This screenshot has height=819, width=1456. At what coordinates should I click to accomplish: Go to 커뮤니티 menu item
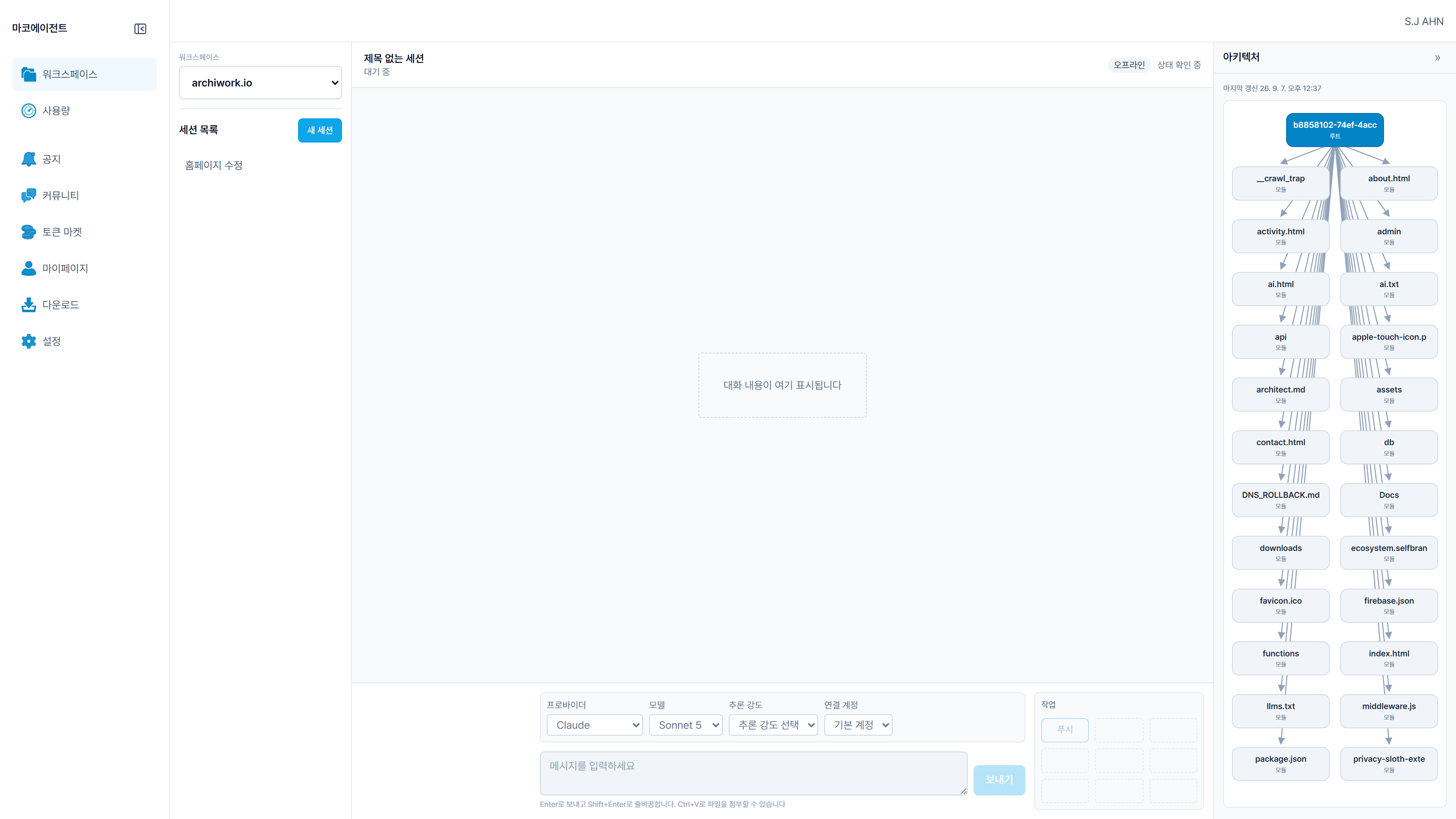click(x=85, y=196)
